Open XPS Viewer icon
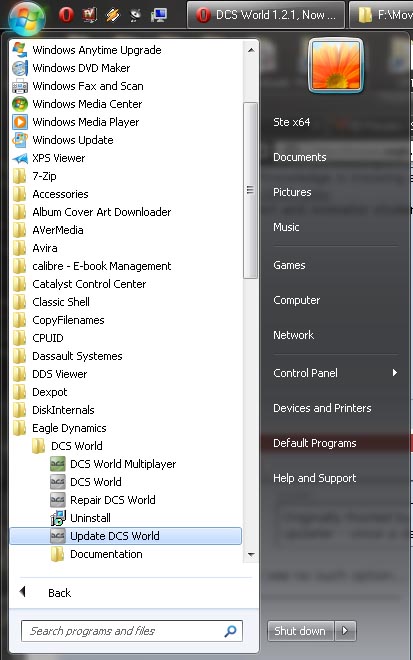The height and width of the screenshot is (660, 413). click(x=20, y=158)
